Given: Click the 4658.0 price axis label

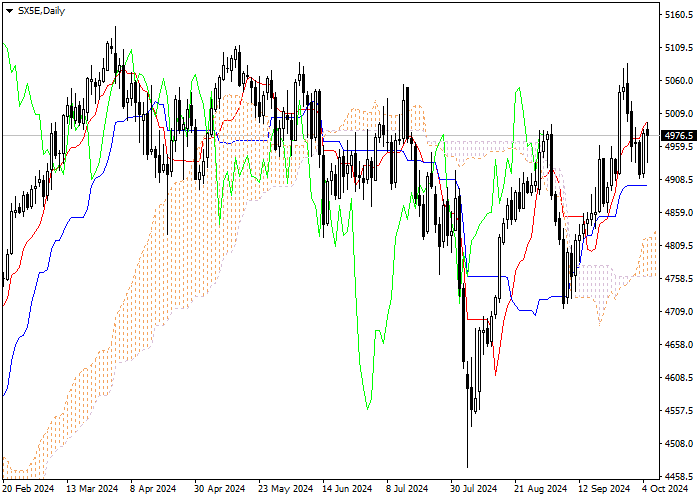Looking at the screenshot, I should tap(679, 345).
